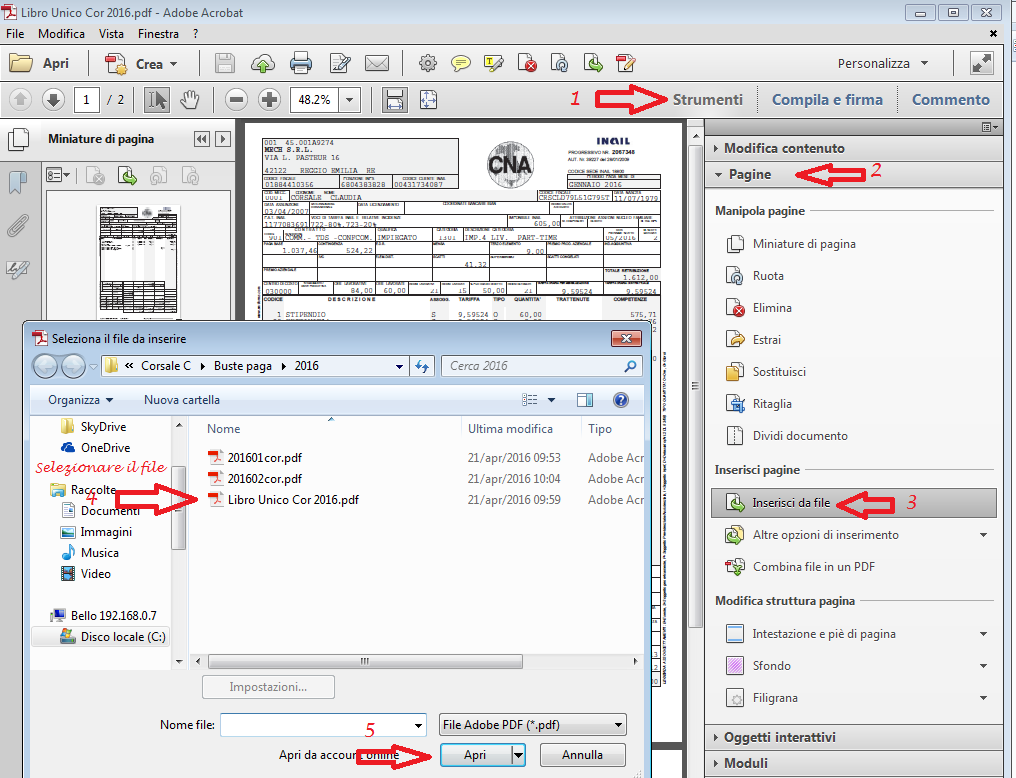Click the envelope email icon
The image size is (1016, 778).
377,63
